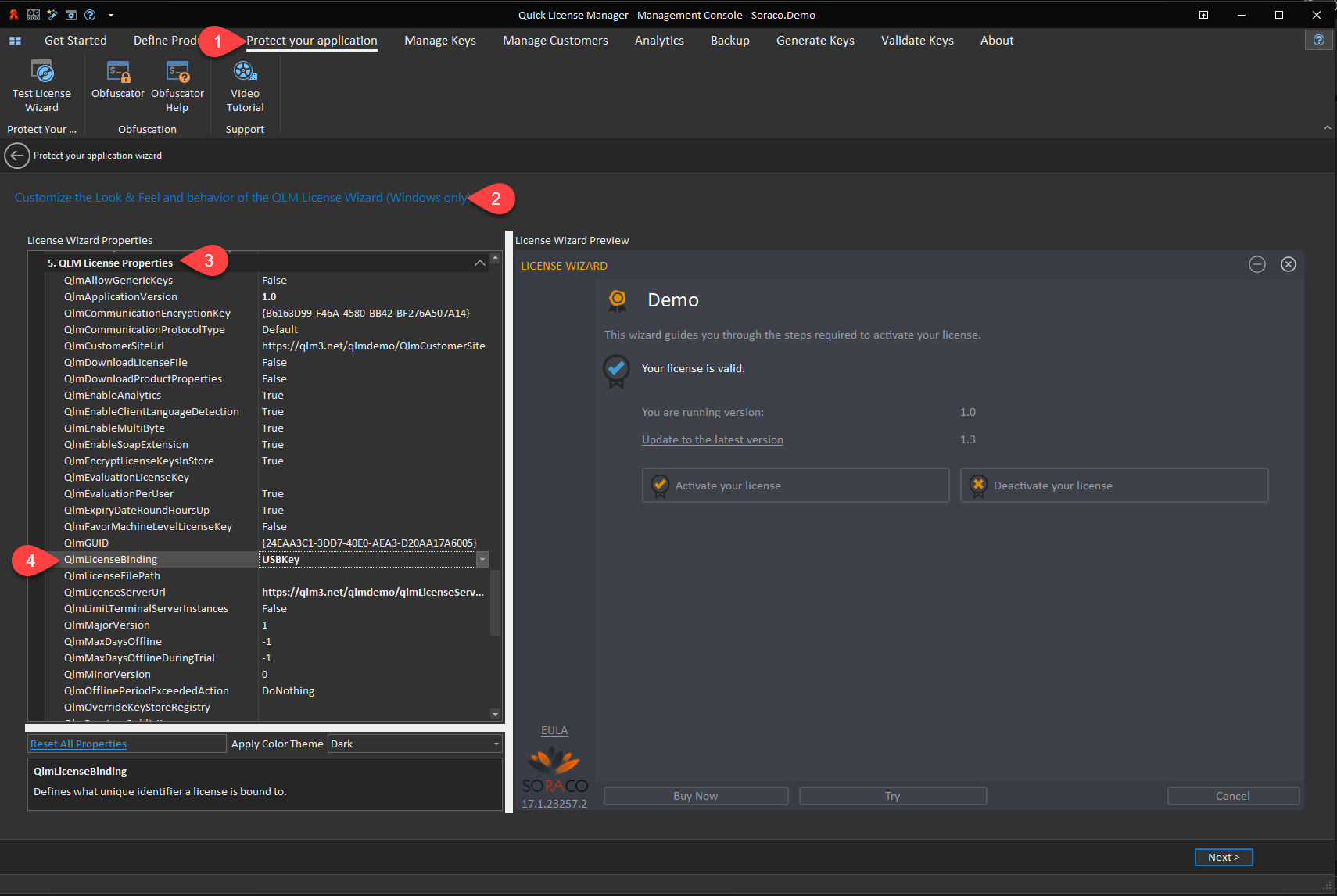Click the Next button
Screen dimensions: 1337x896
pos(1224,857)
